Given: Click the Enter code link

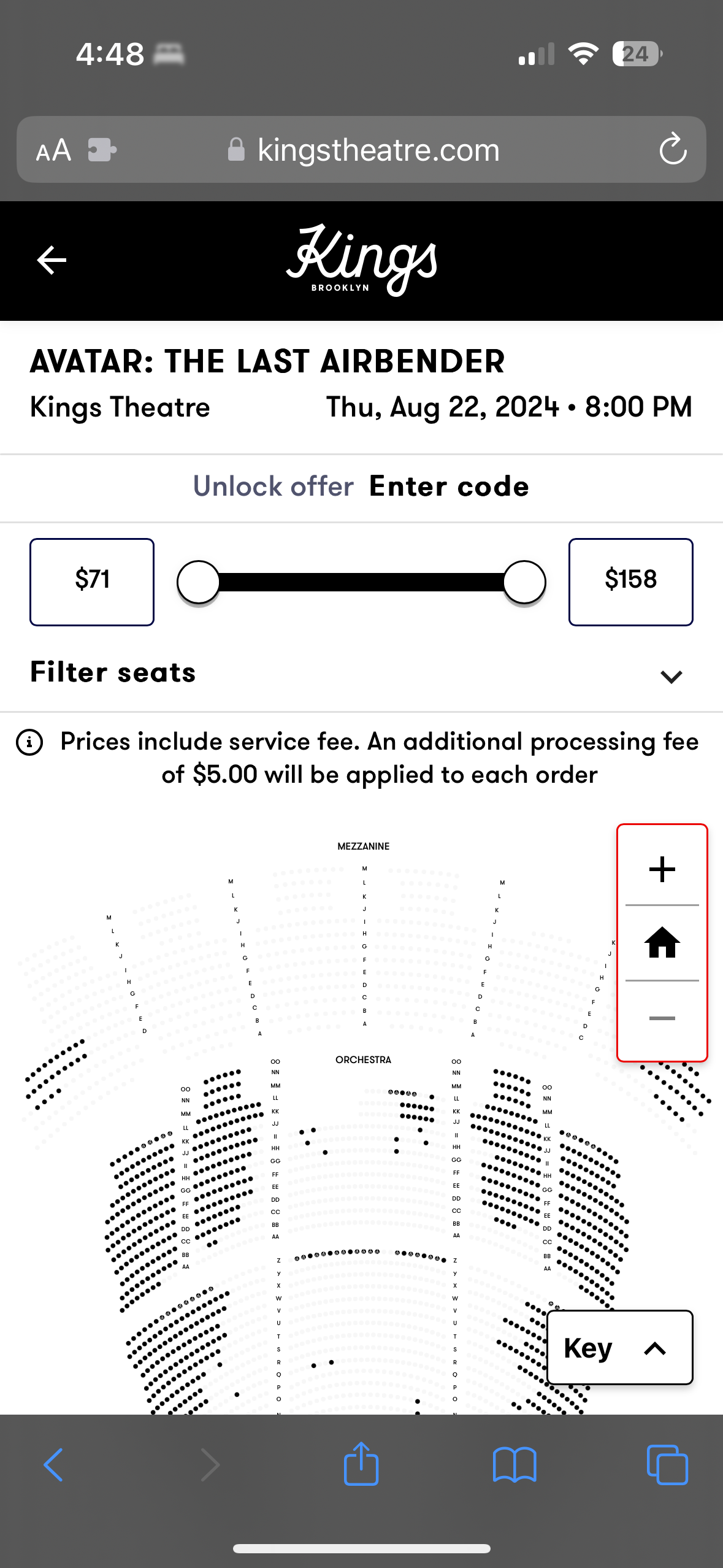Looking at the screenshot, I should click(449, 486).
